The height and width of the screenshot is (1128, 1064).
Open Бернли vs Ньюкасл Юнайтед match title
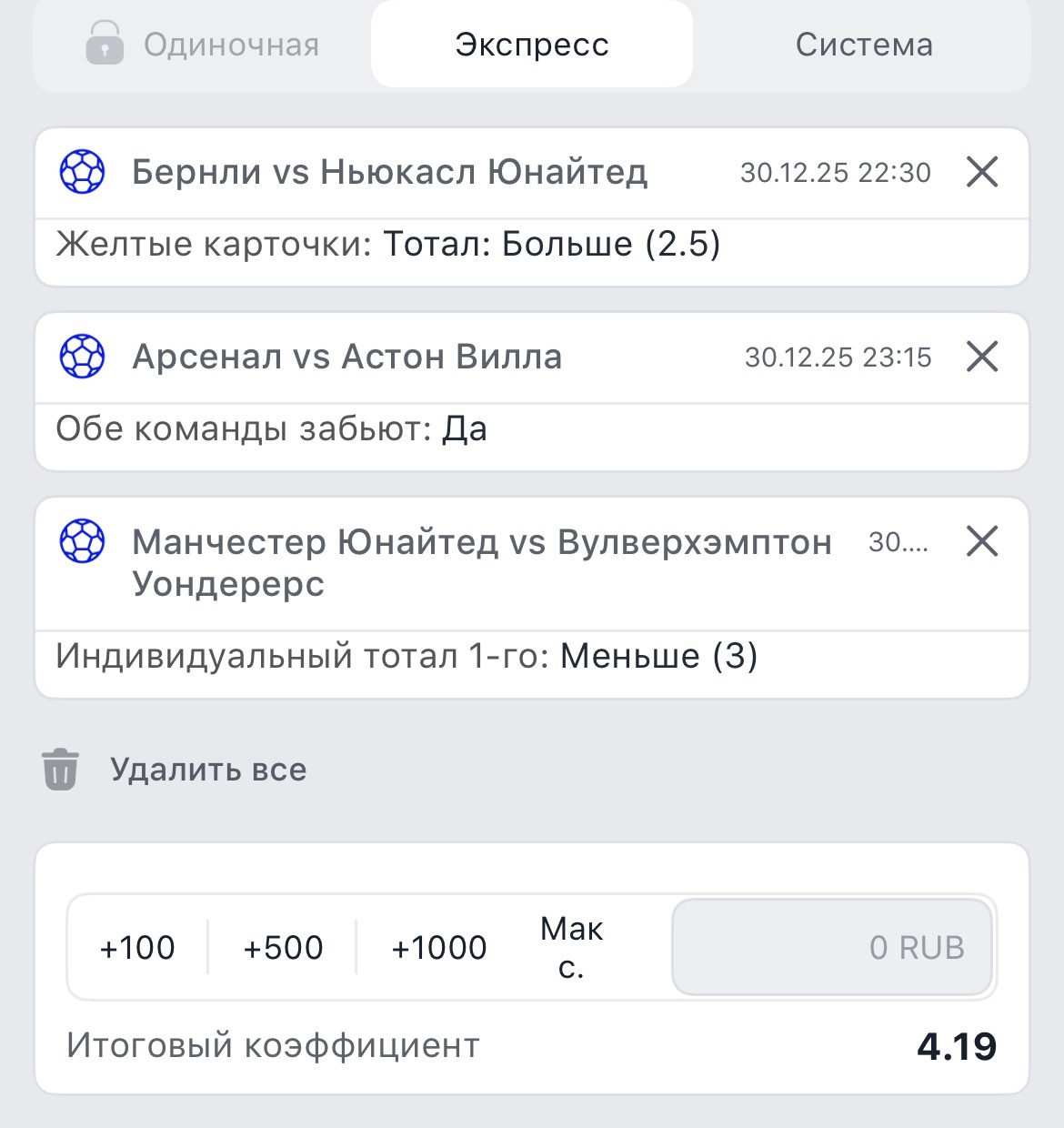click(389, 172)
